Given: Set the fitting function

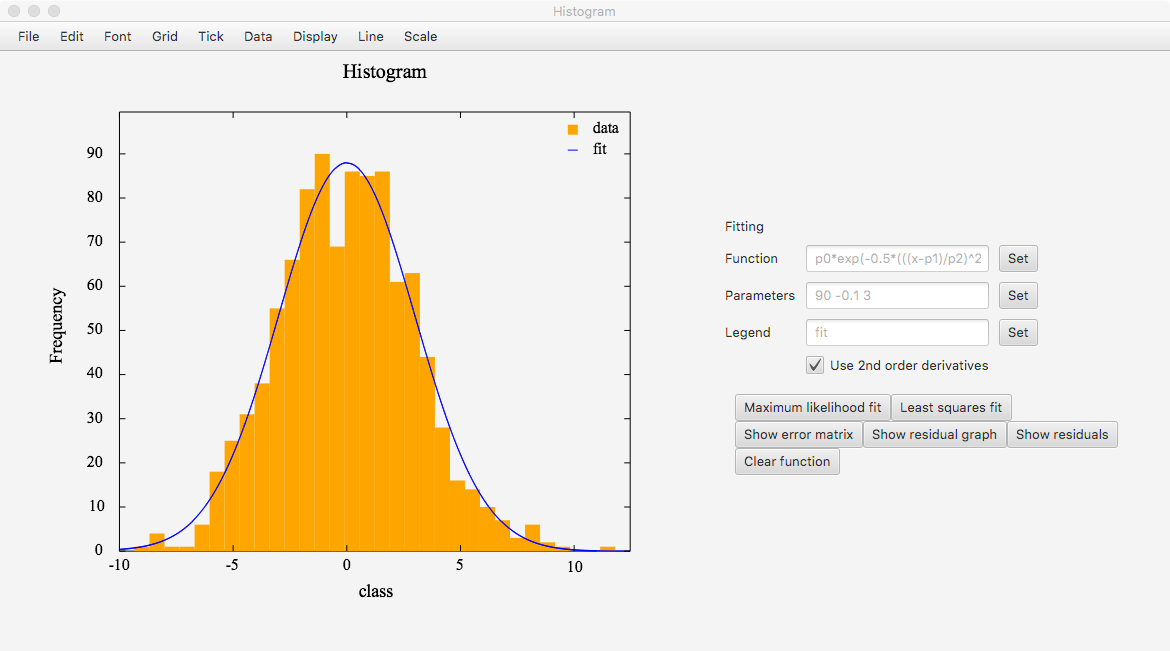Looking at the screenshot, I should pyautogui.click(x=1018, y=258).
